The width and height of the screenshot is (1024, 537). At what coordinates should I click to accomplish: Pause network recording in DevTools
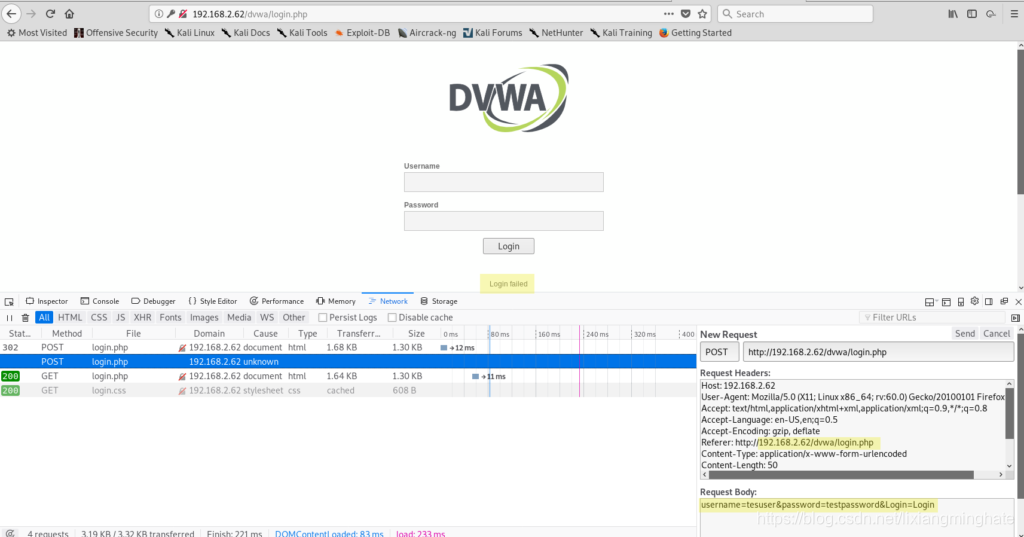tap(9, 317)
